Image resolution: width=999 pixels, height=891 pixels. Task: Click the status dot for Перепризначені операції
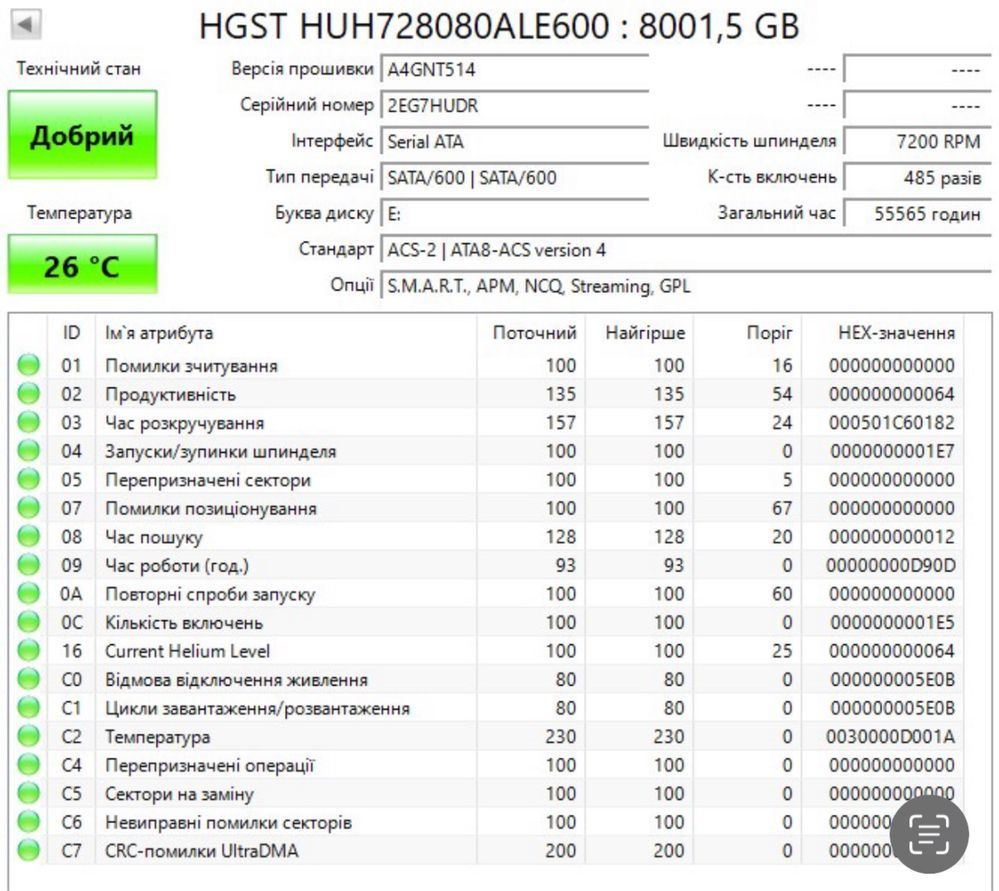pyautogui.click(x=28, y=764)
